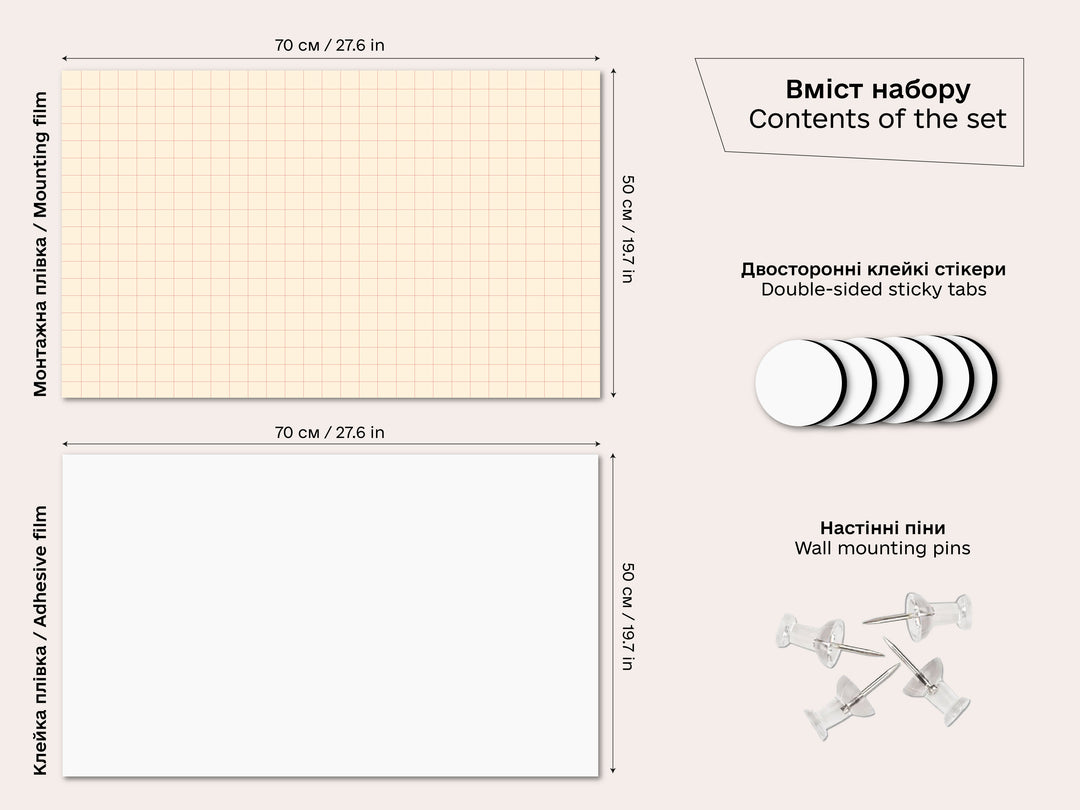Click the vertical "Adhesive film" side label
Screen dimensions: 1080x810
tap(40, 640)
